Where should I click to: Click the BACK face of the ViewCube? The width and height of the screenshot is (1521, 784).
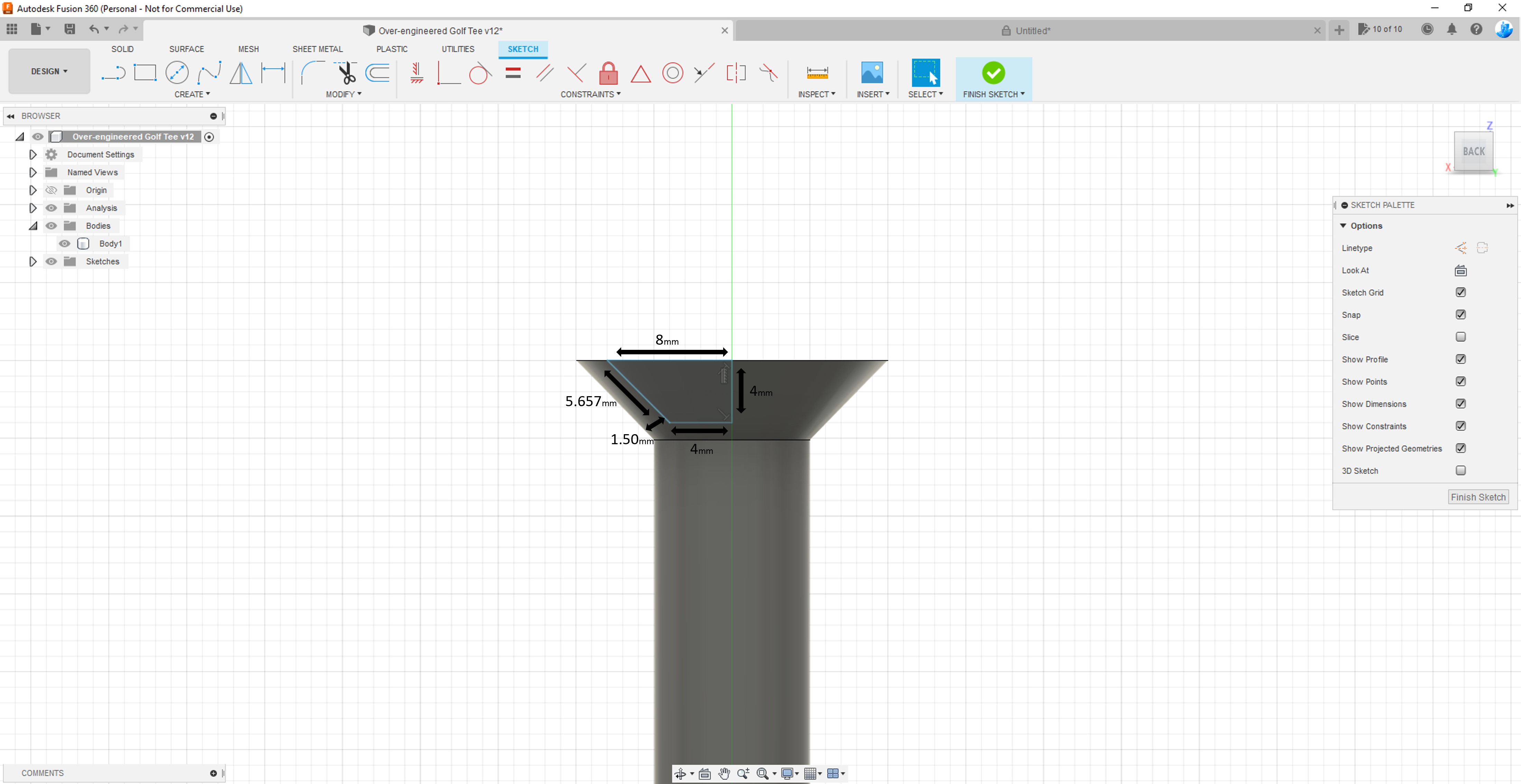[1473, 151]
